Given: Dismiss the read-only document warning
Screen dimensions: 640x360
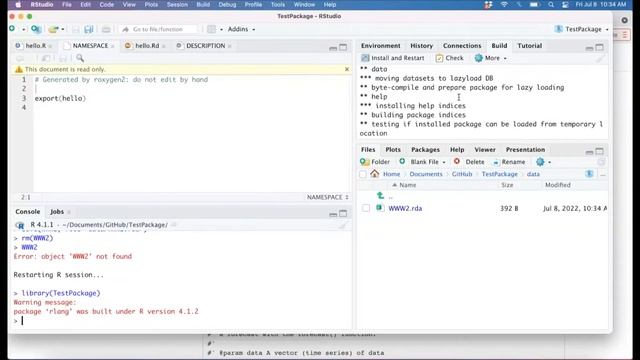Looking at the screenshot, I should [x=347, y=69].
